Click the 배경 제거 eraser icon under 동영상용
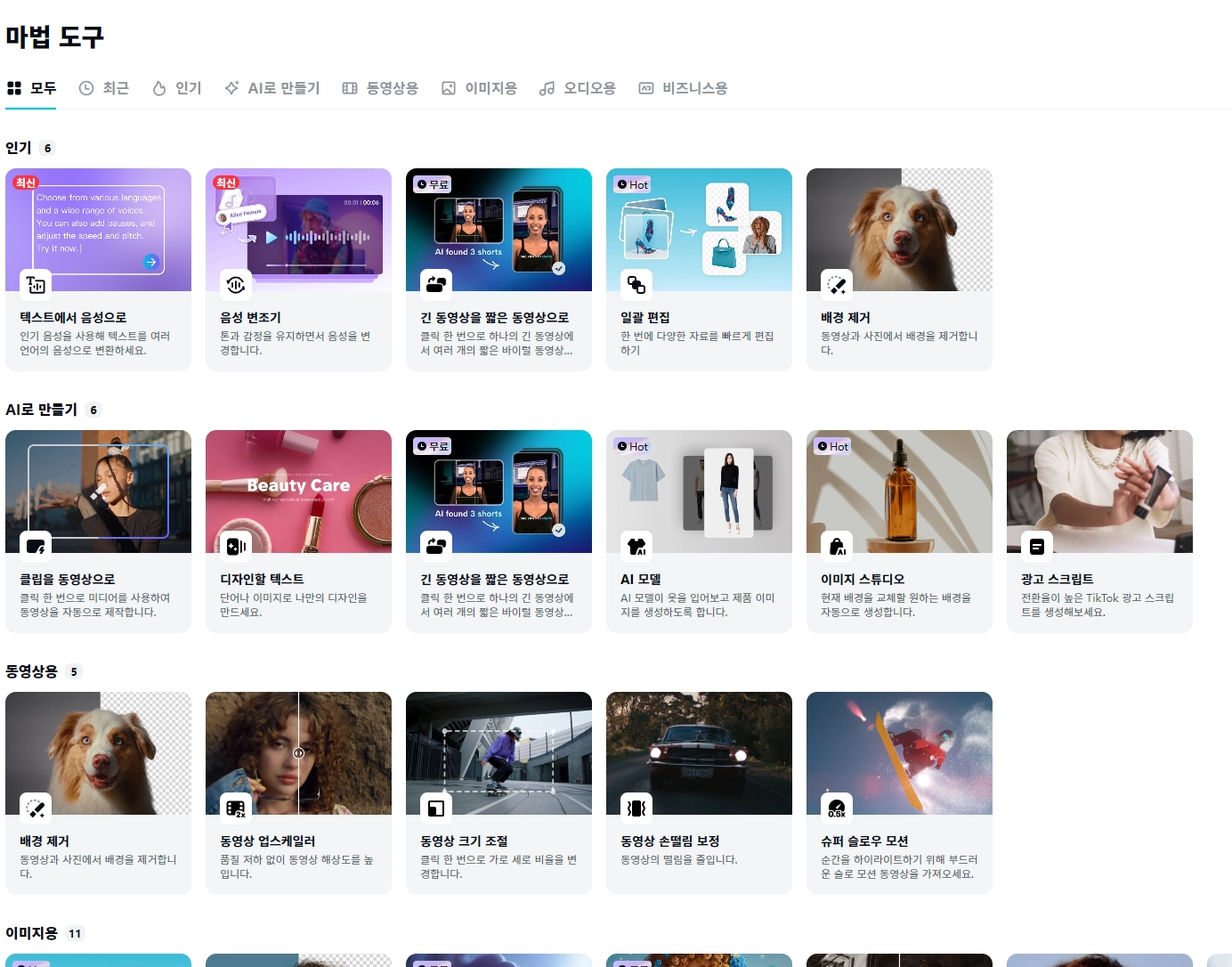The image size is (1232, 967). click(x=36, y=809)
